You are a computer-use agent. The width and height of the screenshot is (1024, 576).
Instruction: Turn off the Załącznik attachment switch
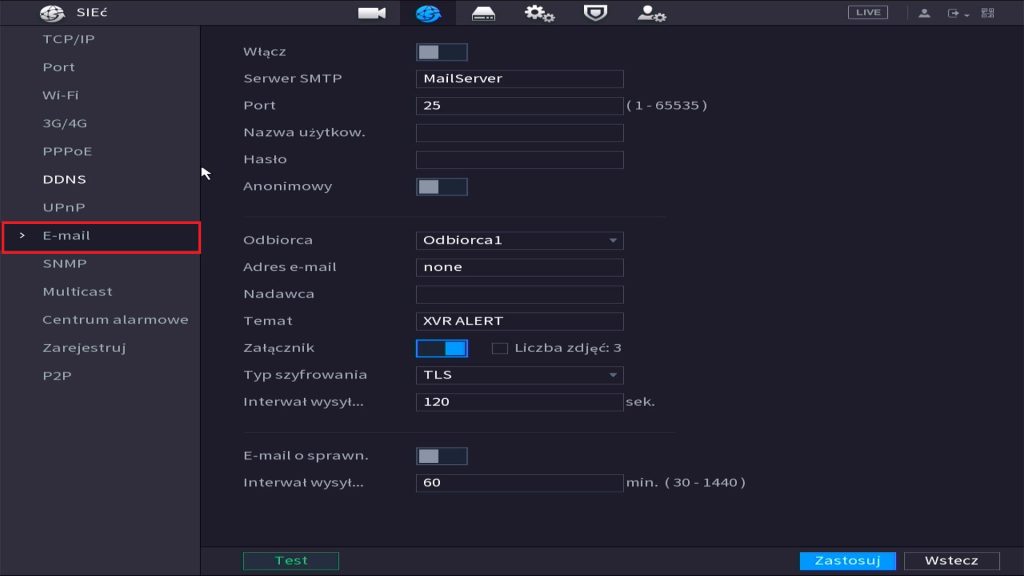pyautogui.click(x=441, y=348)
